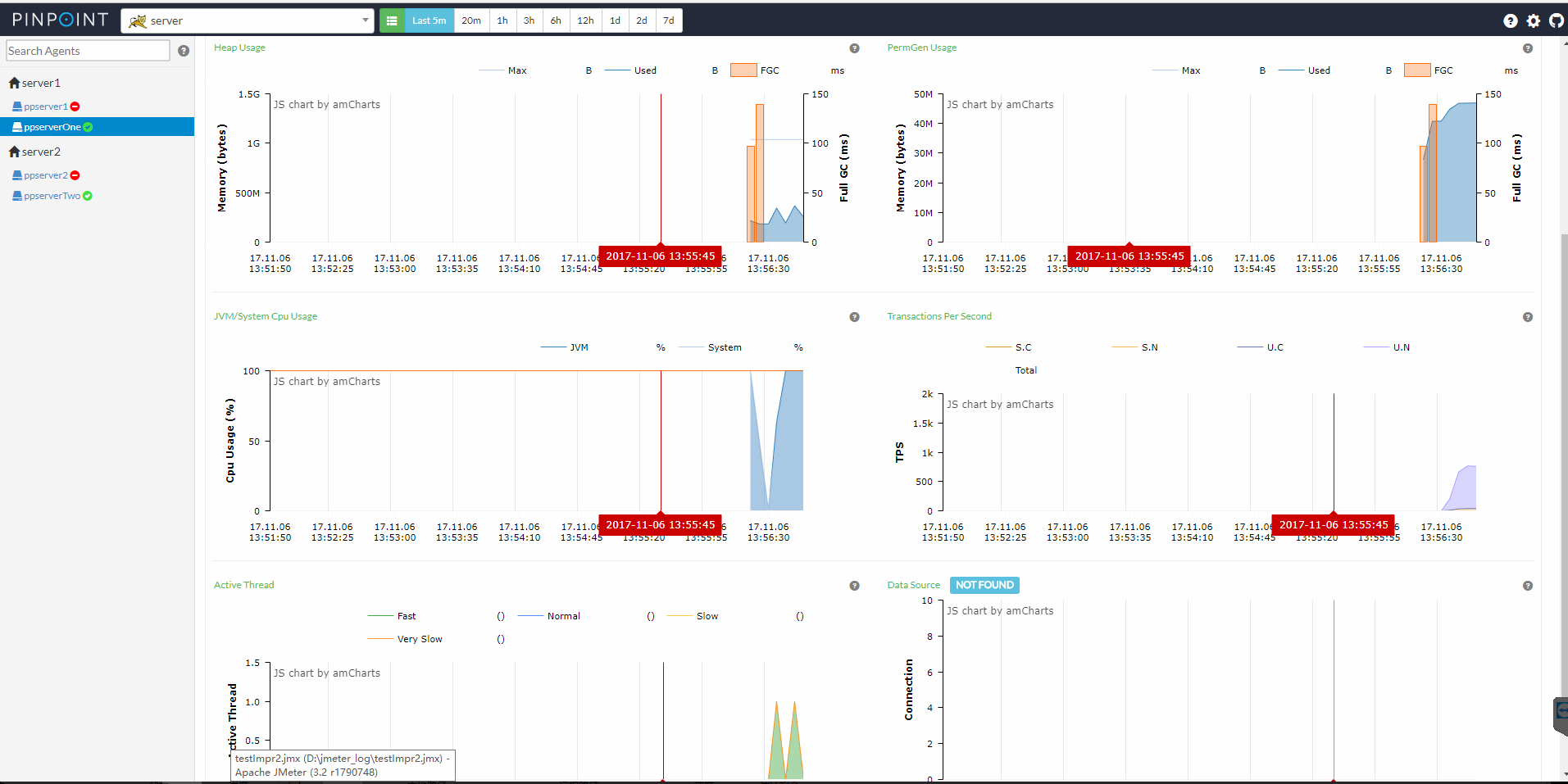Open the server application dropdown
The width and height of the screenshot is (1568, 784).
click(x=248, y=20)
